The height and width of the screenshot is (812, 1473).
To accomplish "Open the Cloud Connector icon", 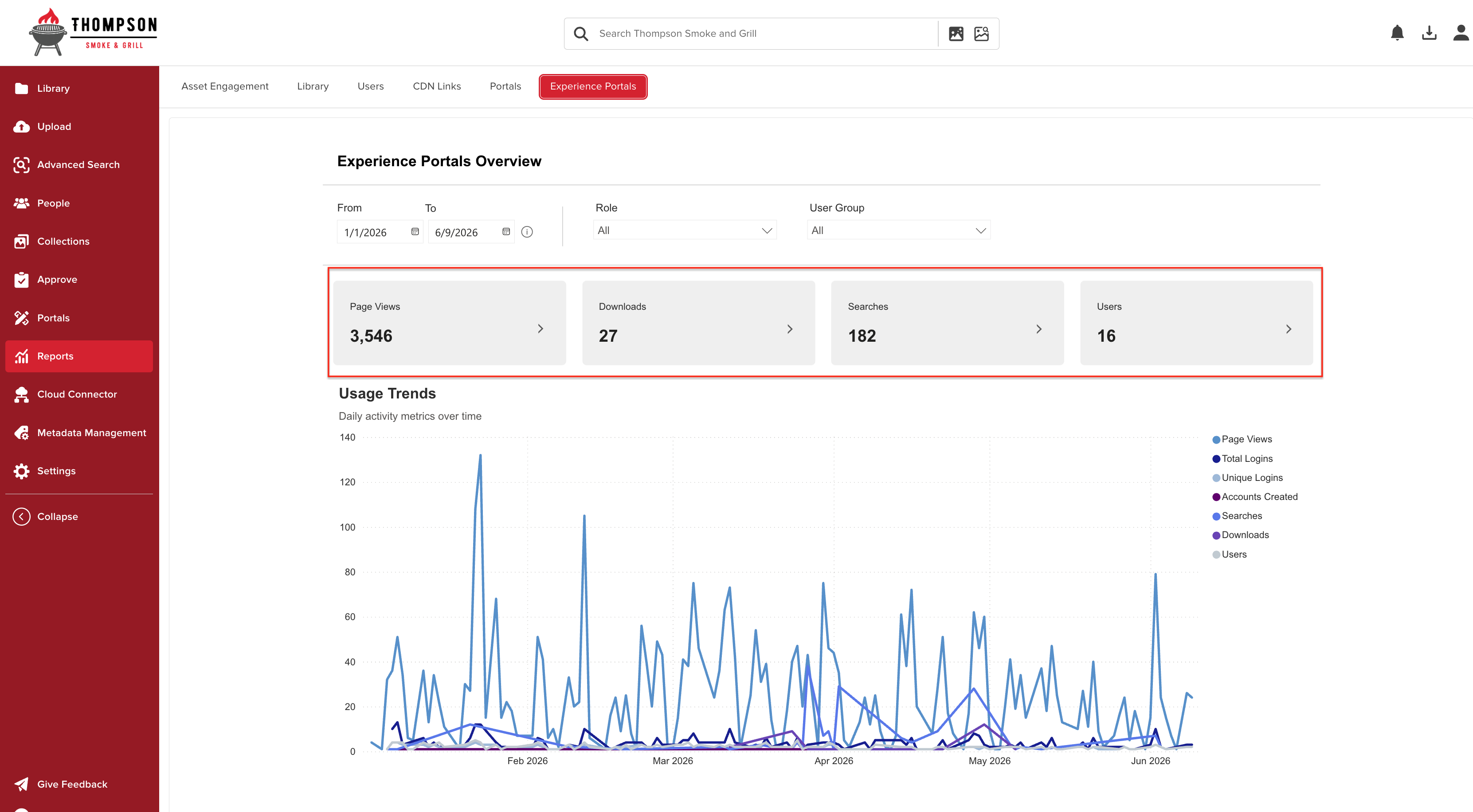I will (x=21, y=394).
